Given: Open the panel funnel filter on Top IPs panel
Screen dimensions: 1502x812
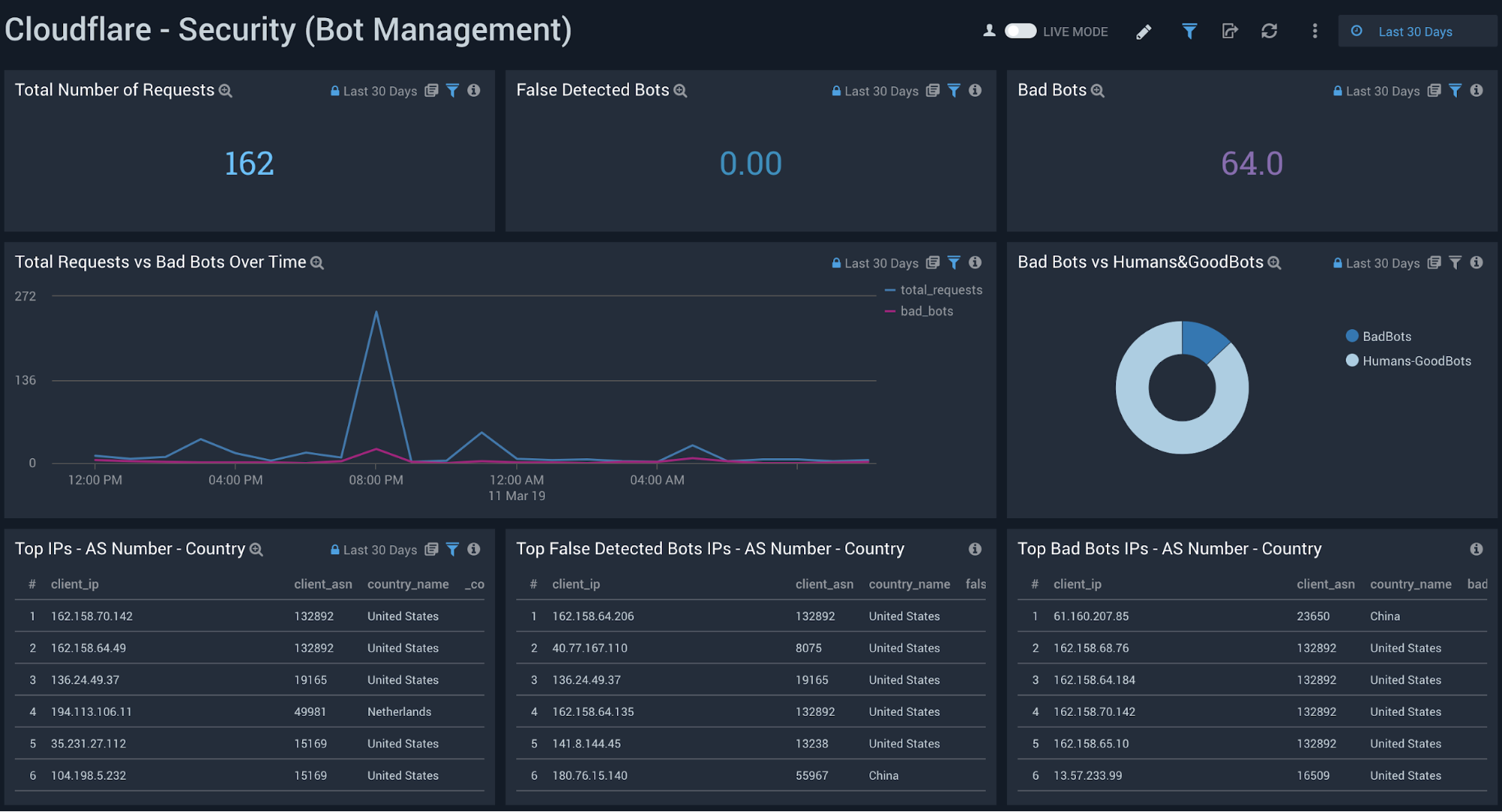Looking at the screenshot, I should (x=452, y=549).
